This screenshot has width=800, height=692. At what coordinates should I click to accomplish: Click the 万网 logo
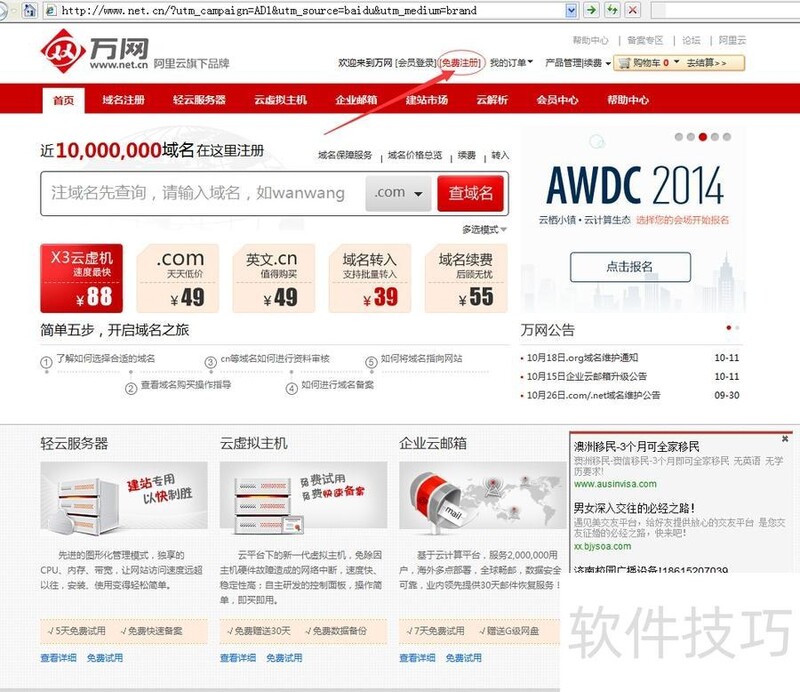click(94, 53)
